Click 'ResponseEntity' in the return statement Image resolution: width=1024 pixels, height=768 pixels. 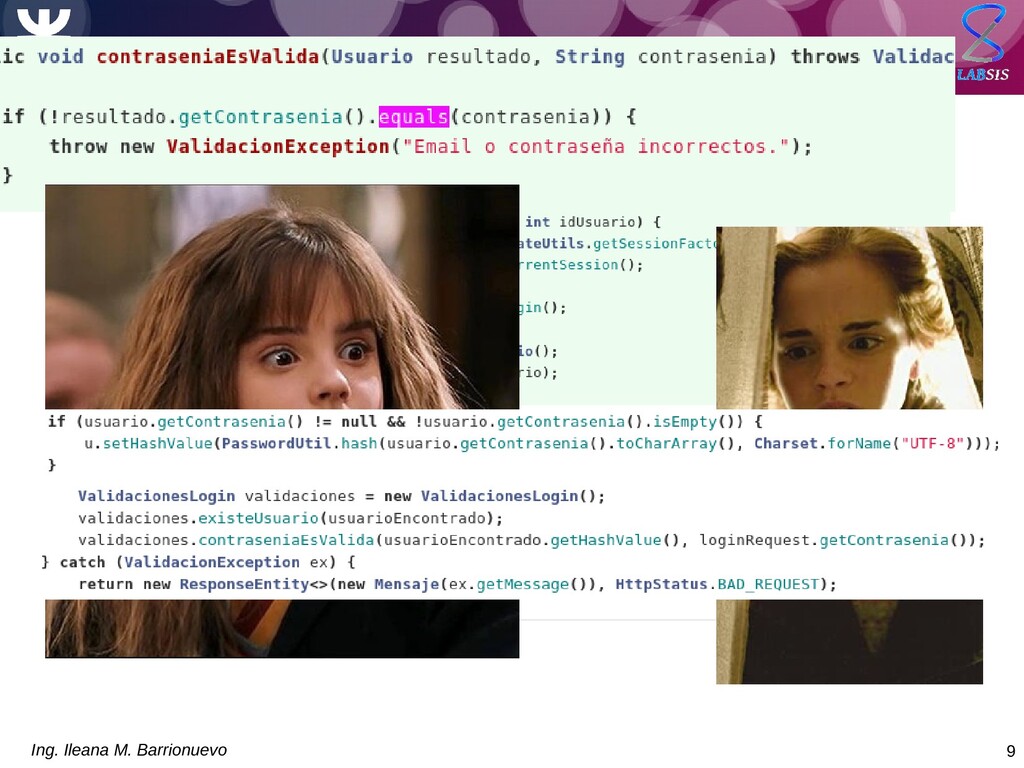pos(244,584)
